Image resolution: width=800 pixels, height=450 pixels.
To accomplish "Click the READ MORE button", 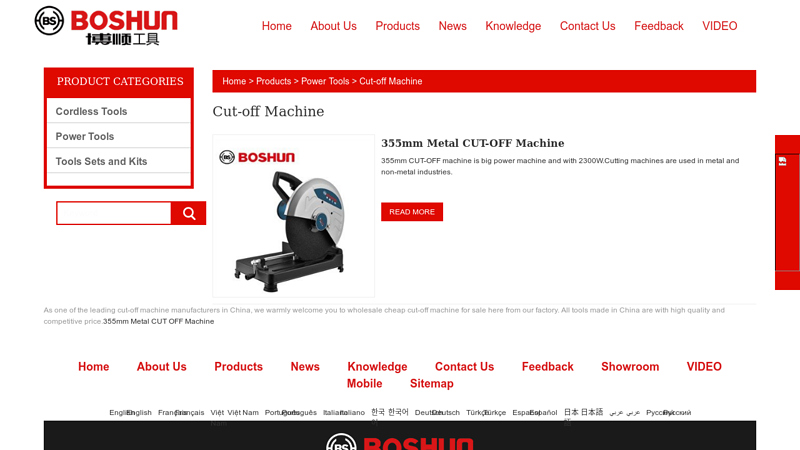I will [x=412, y=212].
